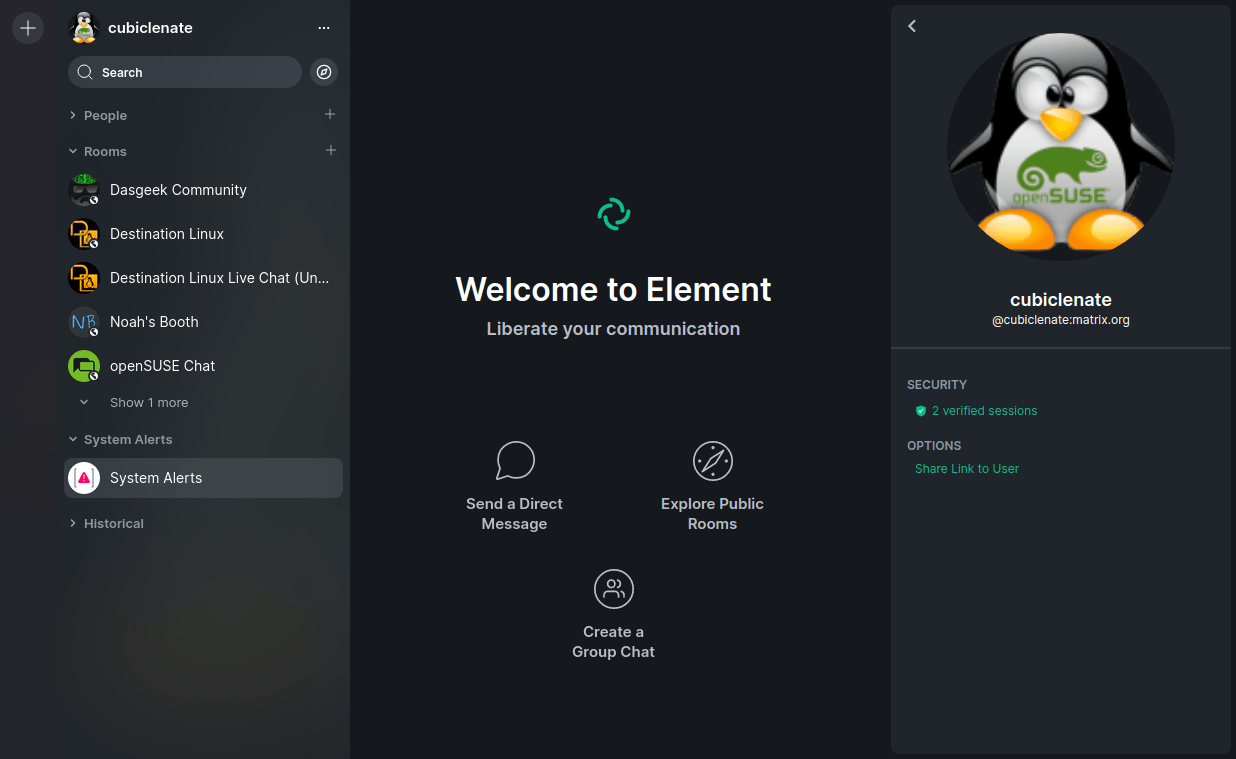1236x759 pixels.
Task: Click Share Link to User
Action: 967,469
